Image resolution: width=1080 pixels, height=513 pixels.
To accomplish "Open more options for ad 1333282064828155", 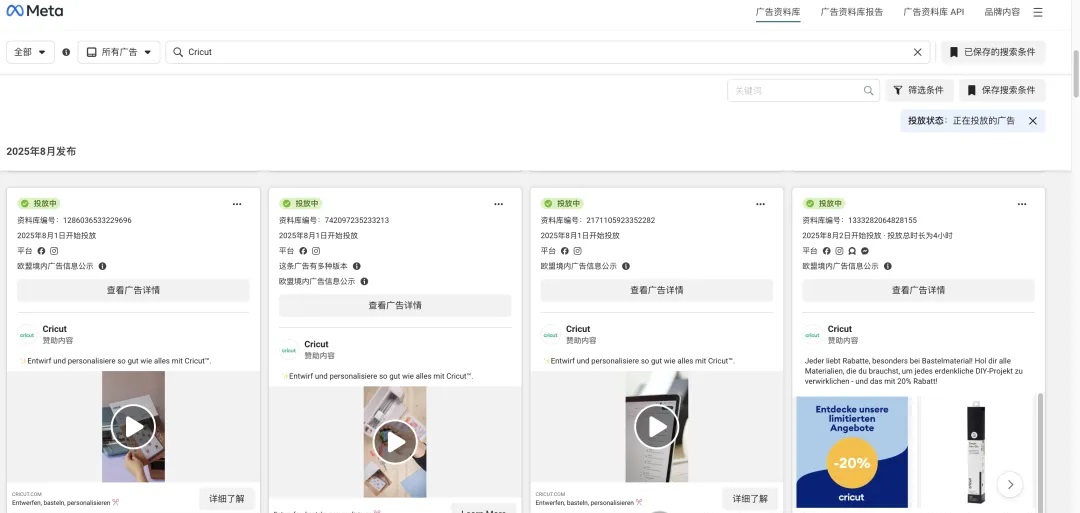I will (x=1022, y=204).
